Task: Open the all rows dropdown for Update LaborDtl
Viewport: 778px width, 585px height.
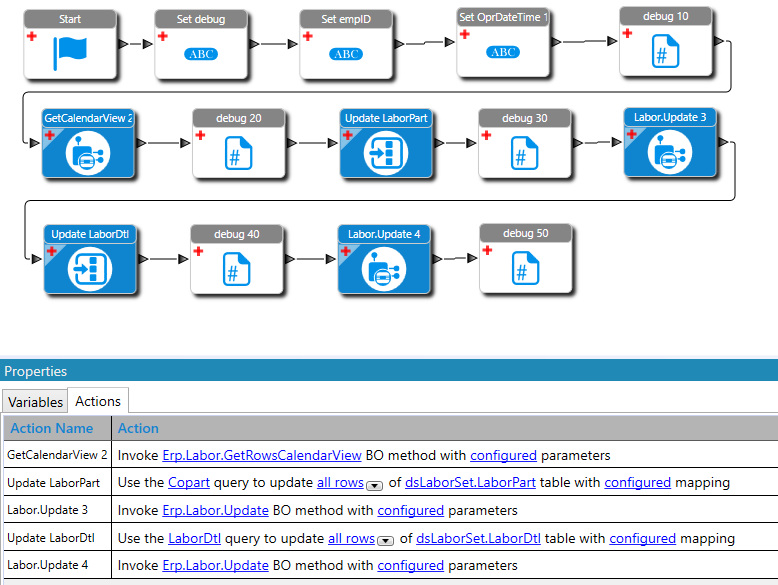Action: click(x=386, y=541)
